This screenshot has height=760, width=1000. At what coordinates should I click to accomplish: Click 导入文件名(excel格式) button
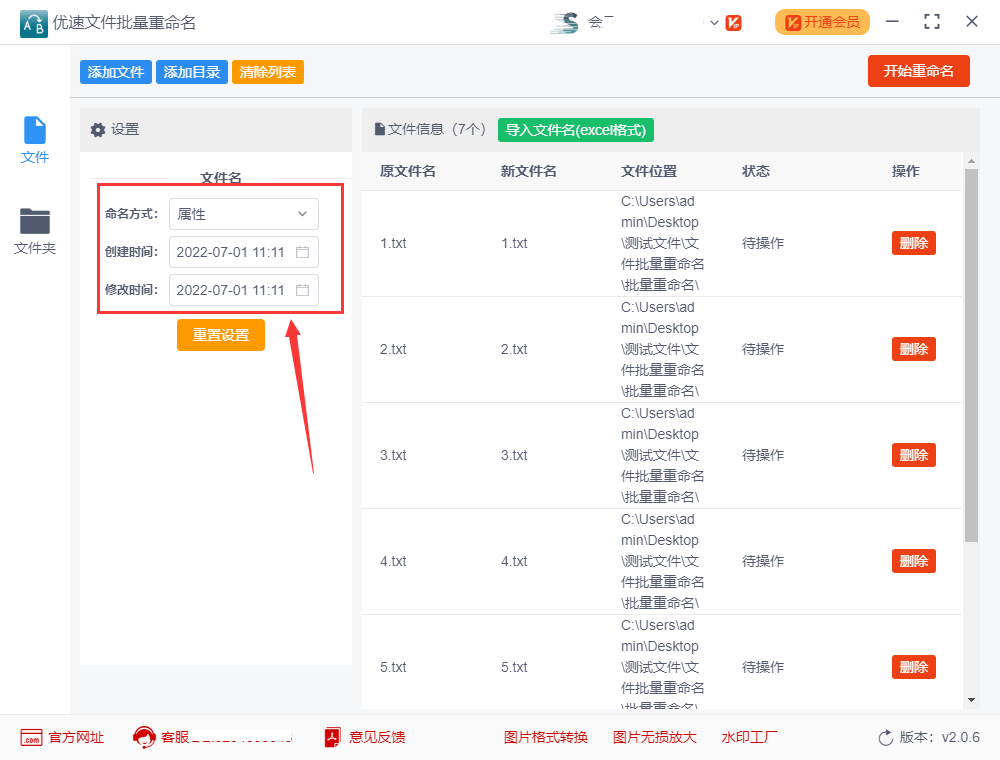[576, 129]
